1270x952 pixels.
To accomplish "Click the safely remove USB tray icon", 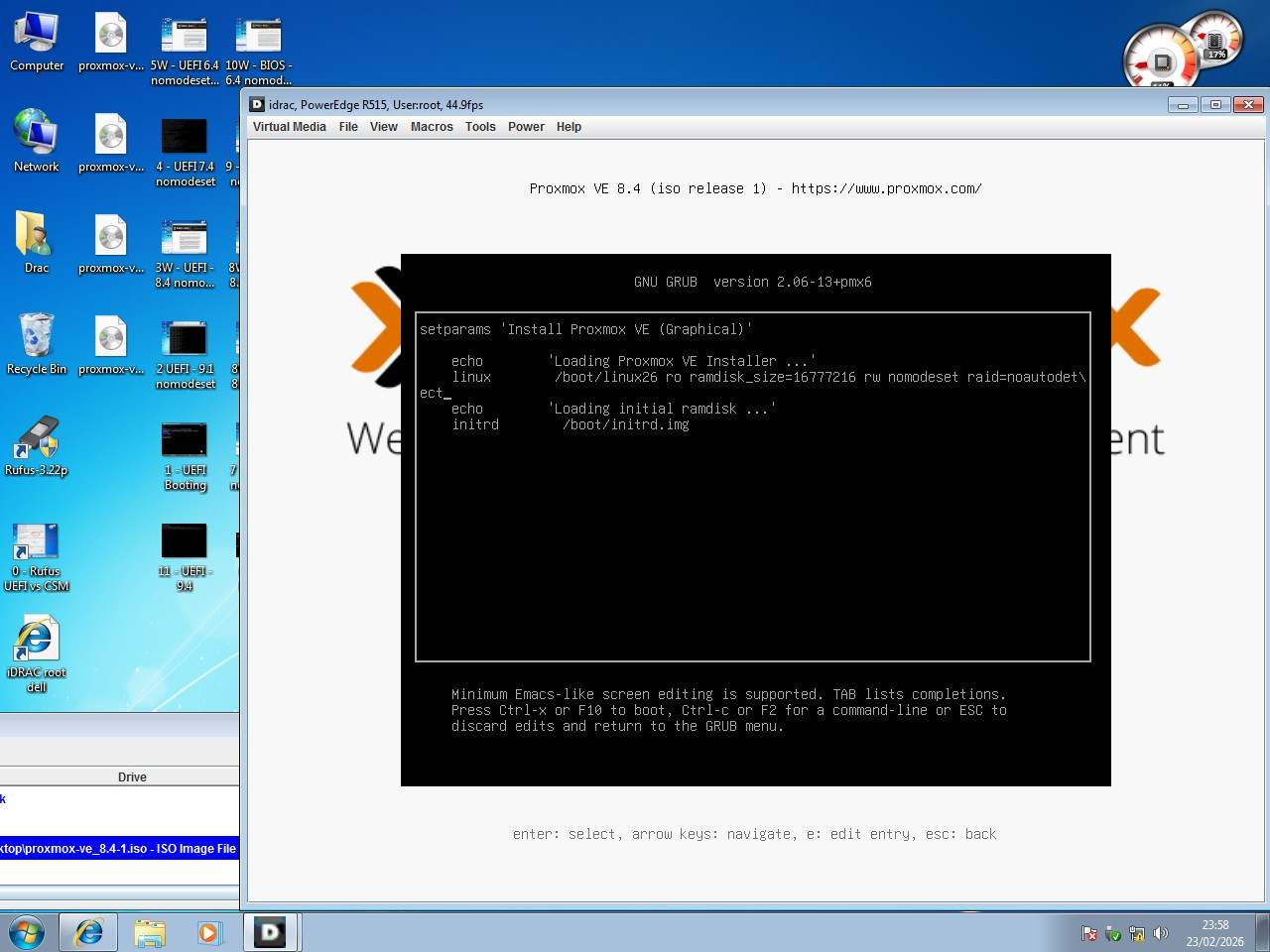I will point(1111,933).
